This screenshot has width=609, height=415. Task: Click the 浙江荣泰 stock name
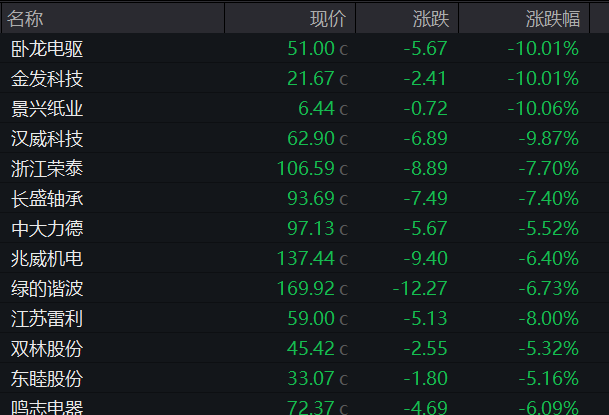[x=47, y=168]
